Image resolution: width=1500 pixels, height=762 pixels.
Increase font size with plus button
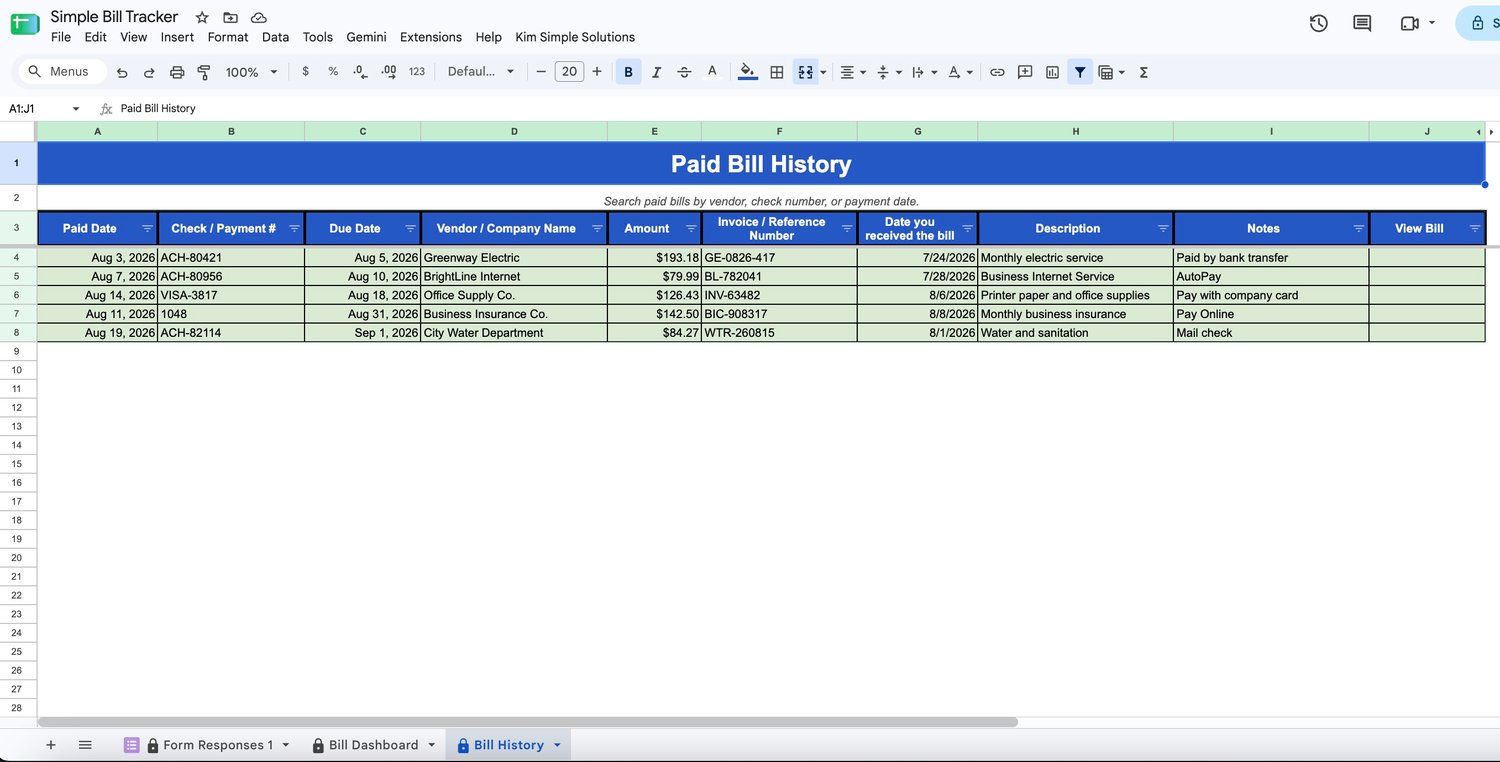pos(597,72)
